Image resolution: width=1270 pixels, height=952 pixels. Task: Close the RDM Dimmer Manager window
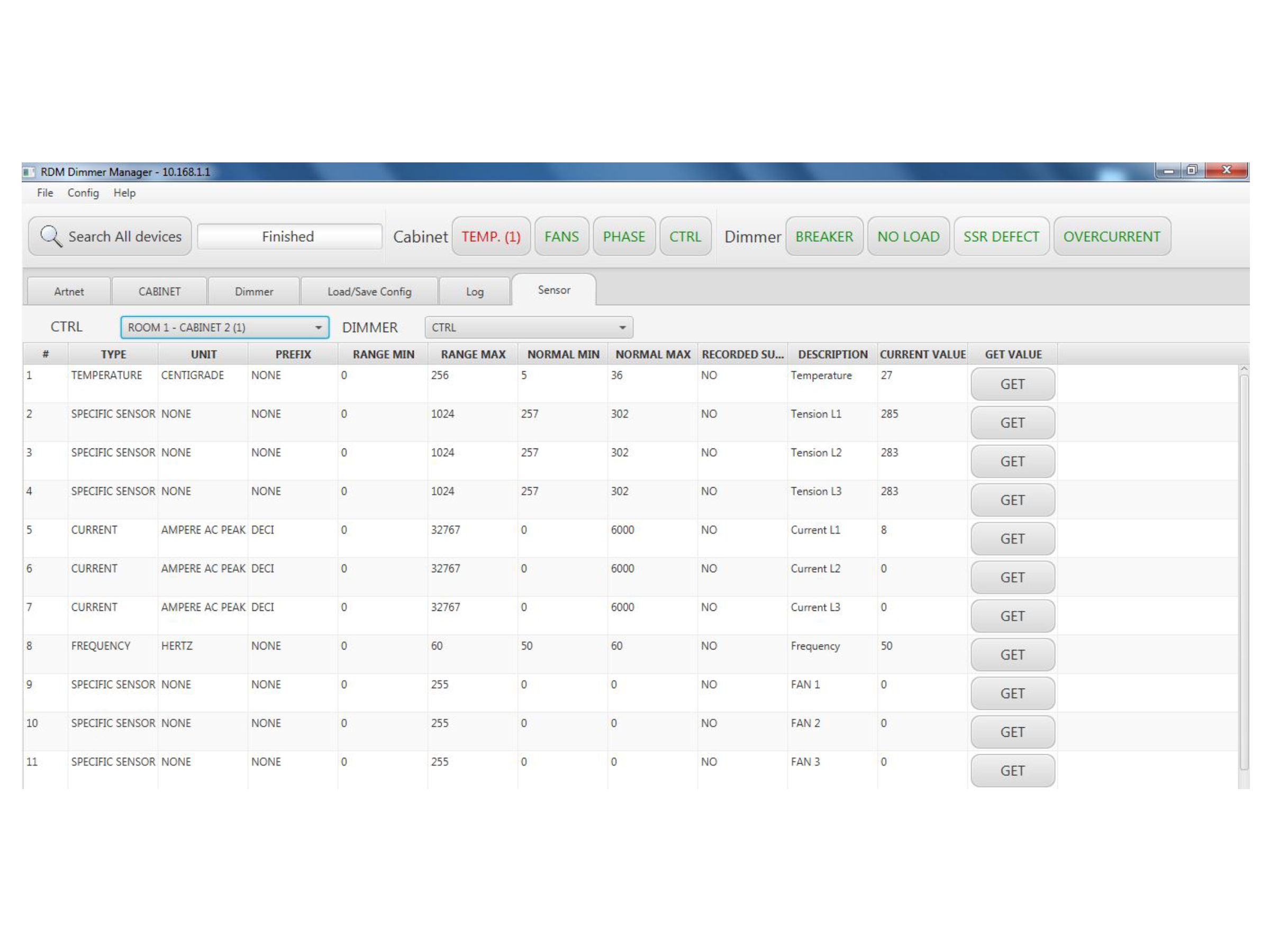click(1227, 170)
